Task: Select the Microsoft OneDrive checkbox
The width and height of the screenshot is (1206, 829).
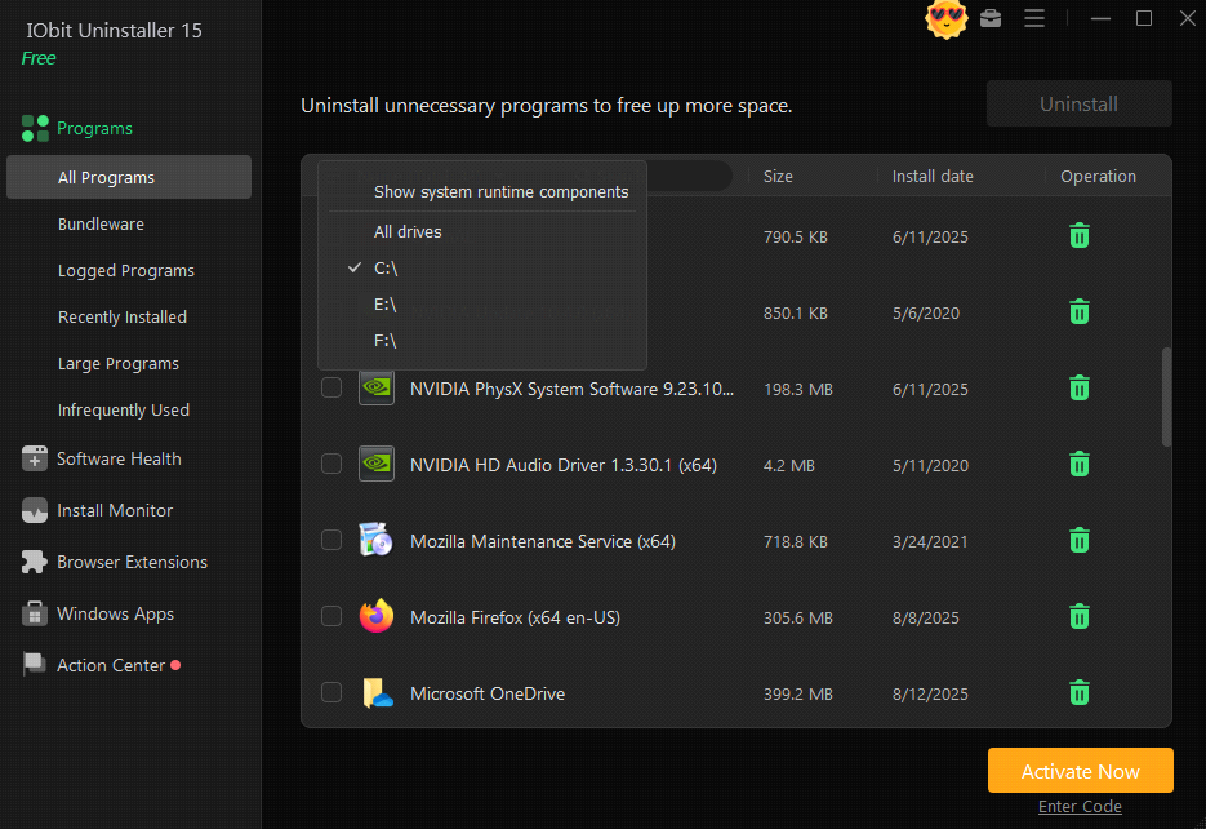Action: pyautogui.click(x=331, y=693)
